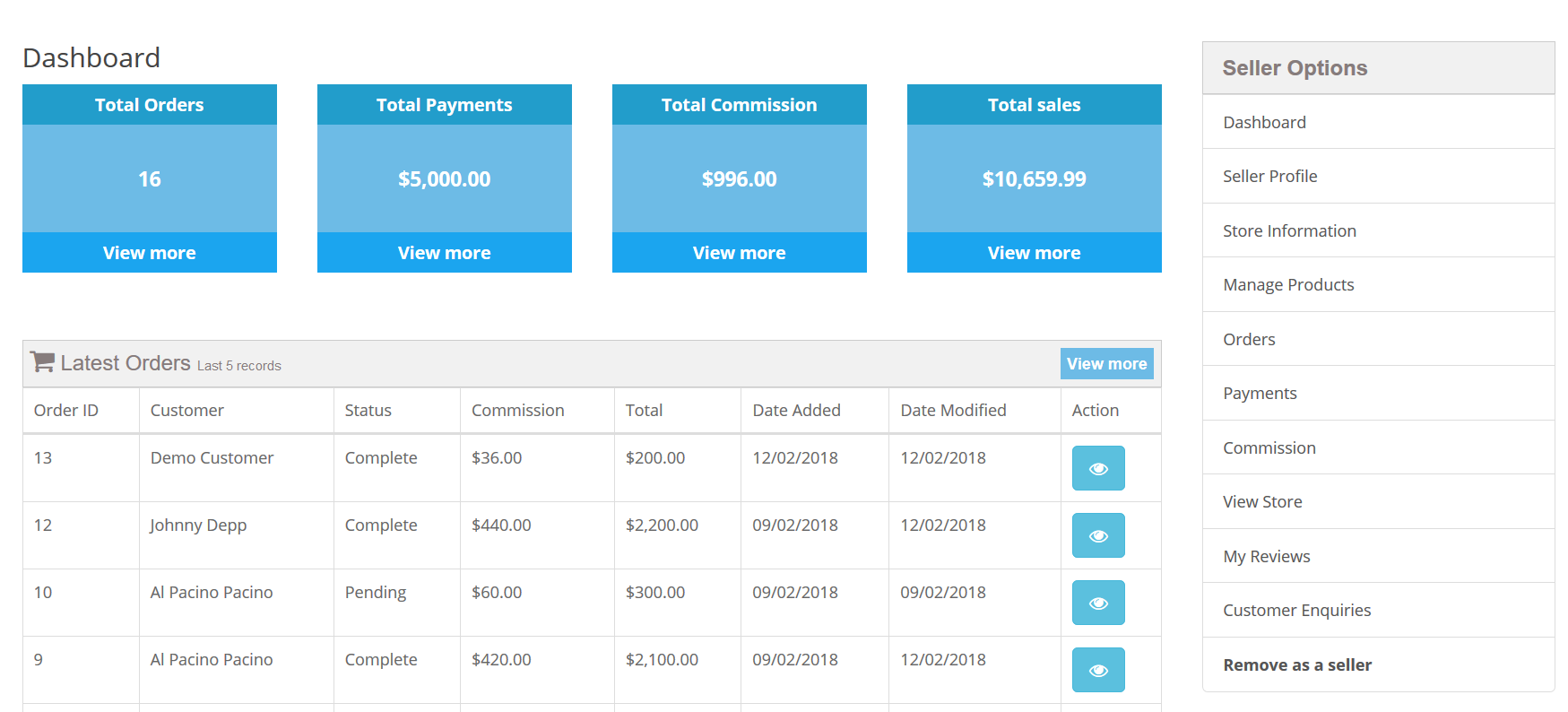Click the Total sales card title
Viewport: 1568px width, 712px height.
(x=1035, y=105)
